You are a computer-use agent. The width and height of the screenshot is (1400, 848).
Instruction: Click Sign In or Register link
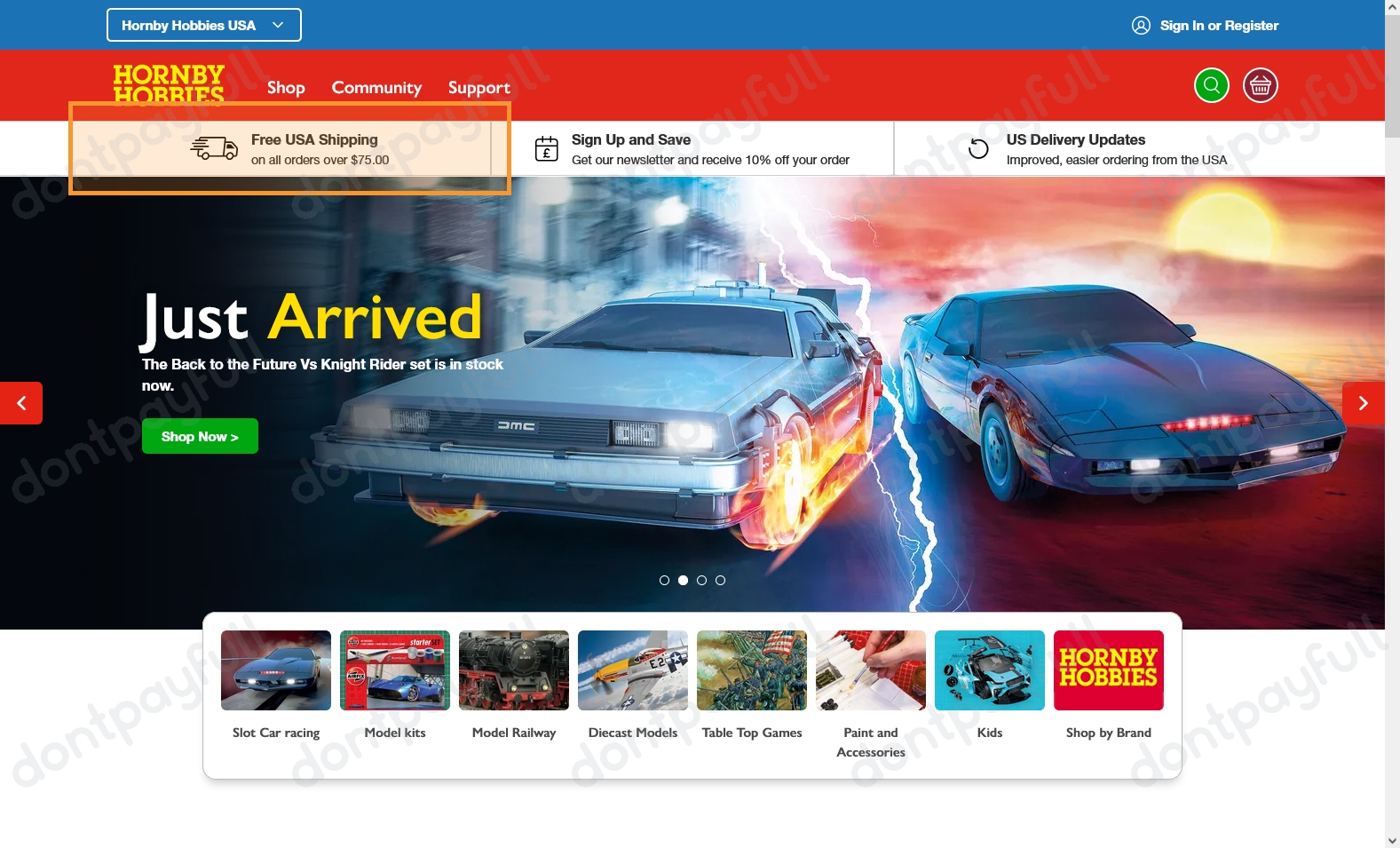click(x=1218, y=26)
